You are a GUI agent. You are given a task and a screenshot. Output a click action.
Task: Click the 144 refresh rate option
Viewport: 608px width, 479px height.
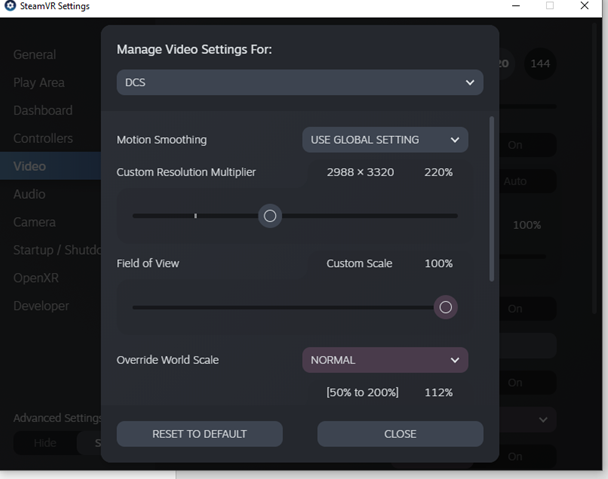click(x=540, y=64)
